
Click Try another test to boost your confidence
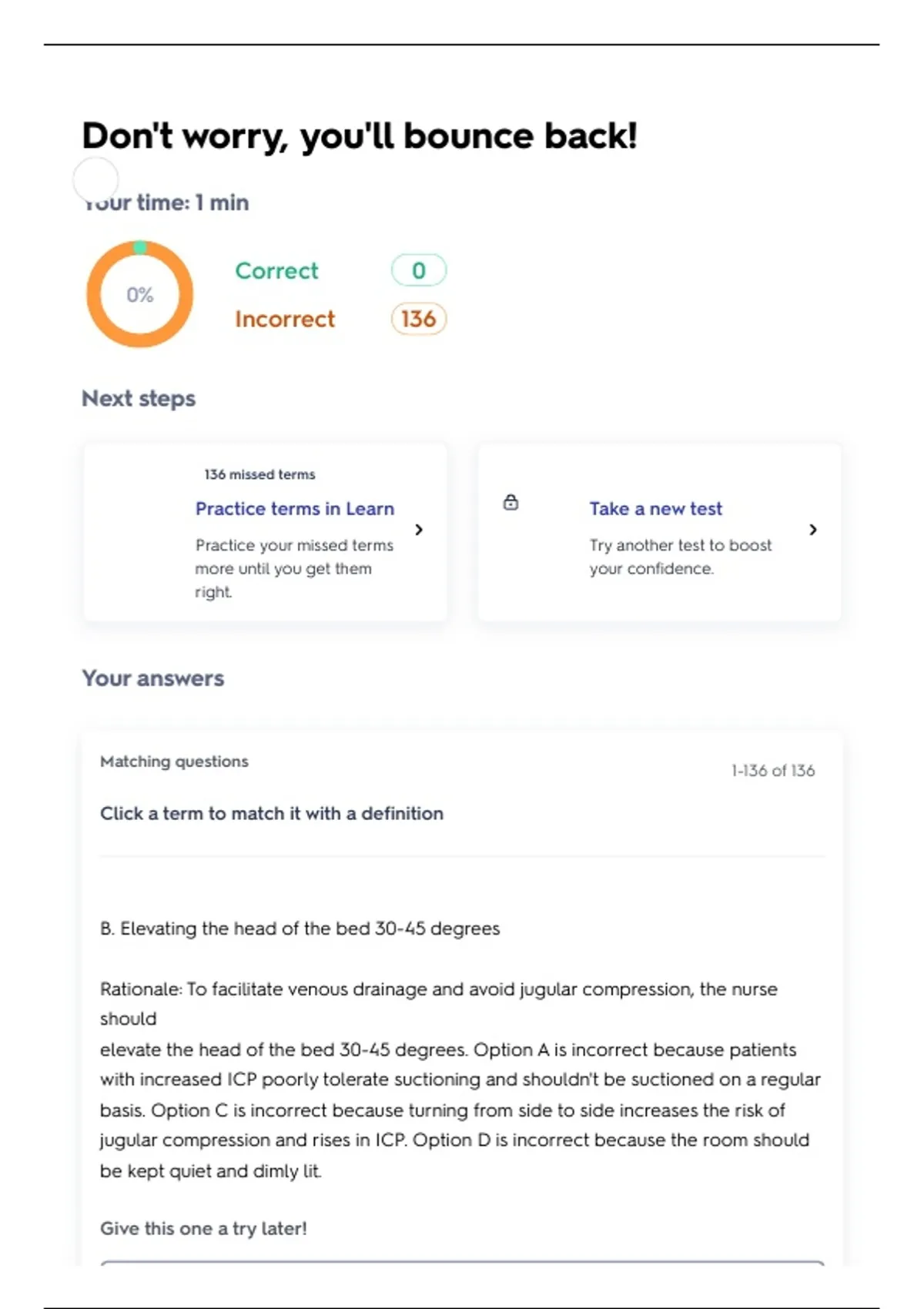(x=680, y=557)
